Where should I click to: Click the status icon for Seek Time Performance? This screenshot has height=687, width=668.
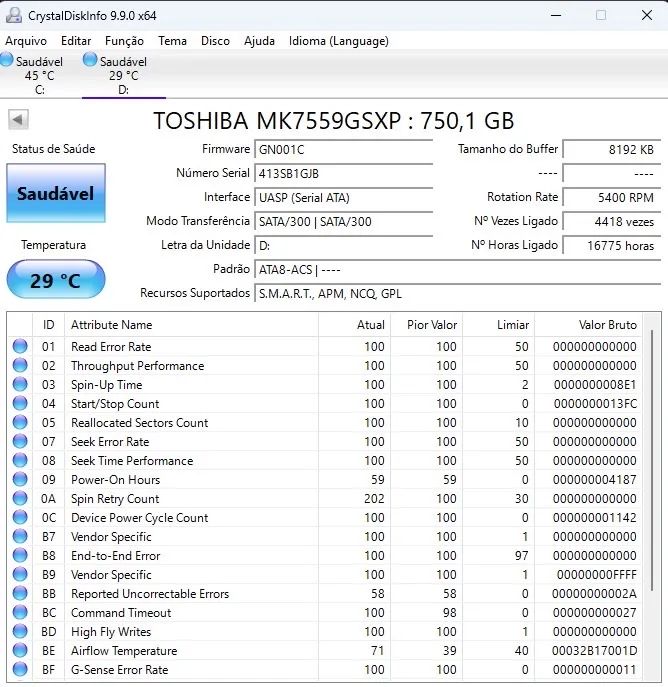tap(20, 460)
